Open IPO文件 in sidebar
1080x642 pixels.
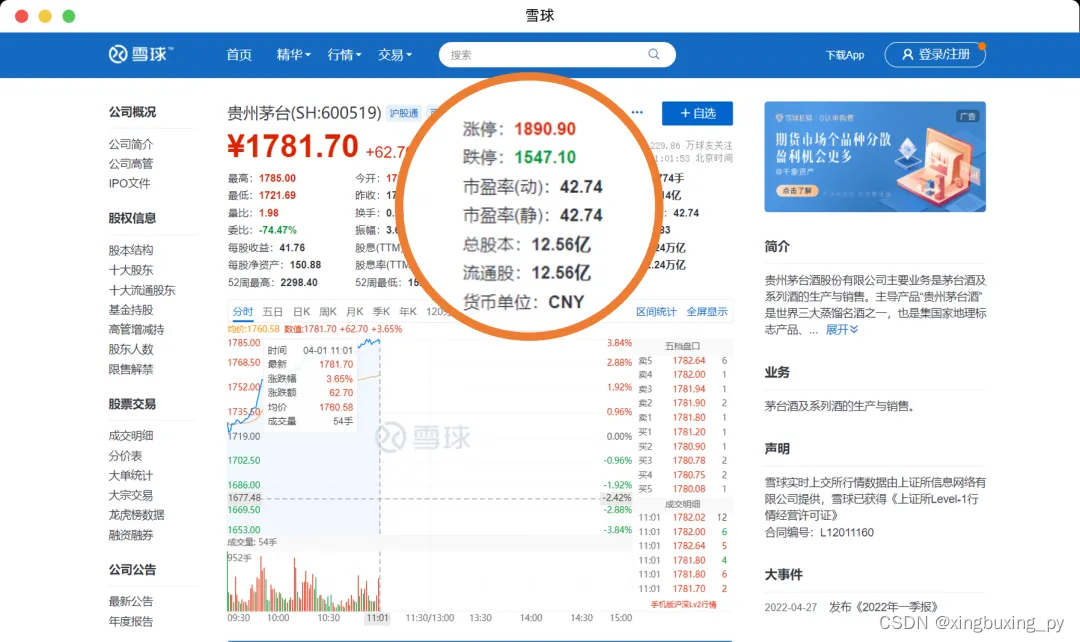tap(129, 183)
